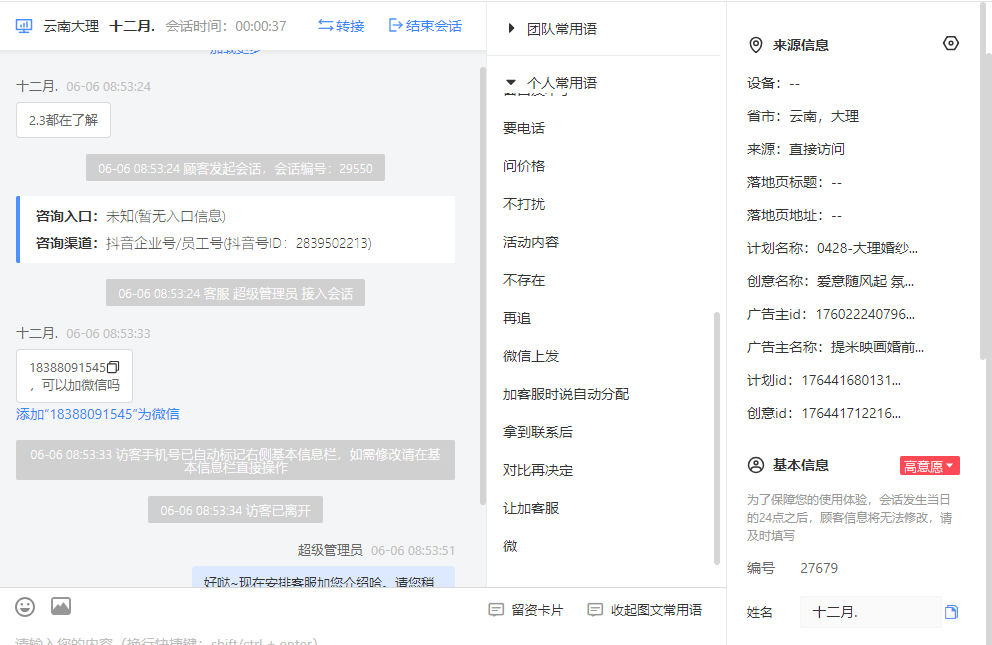Select the phrase 要电话

pyautogui.click(x=524, y=128)
